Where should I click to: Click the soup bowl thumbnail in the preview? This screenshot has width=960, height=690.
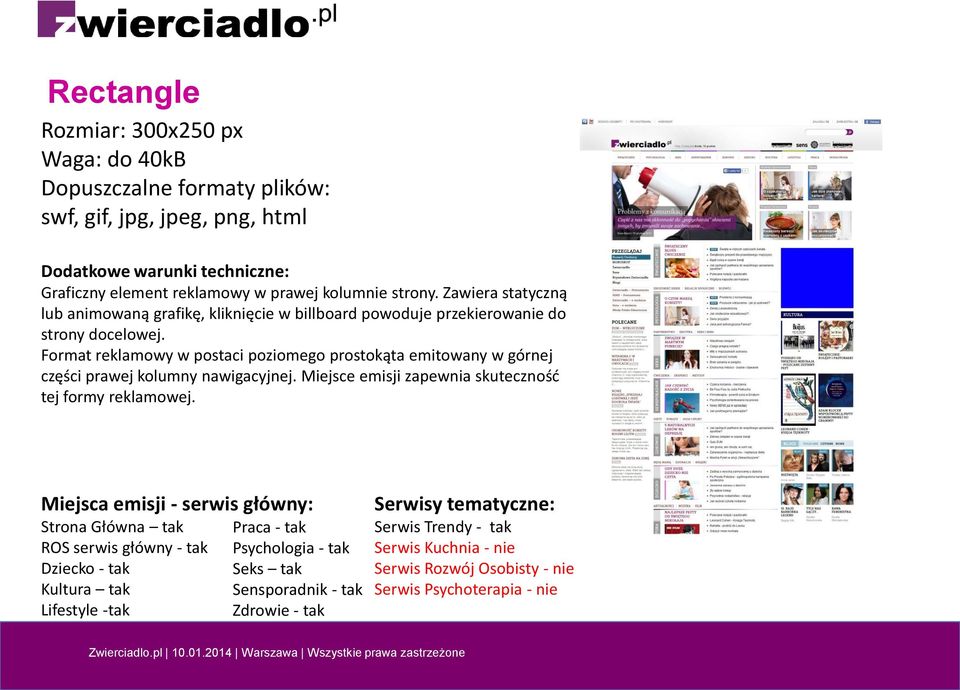coord(781,225)
